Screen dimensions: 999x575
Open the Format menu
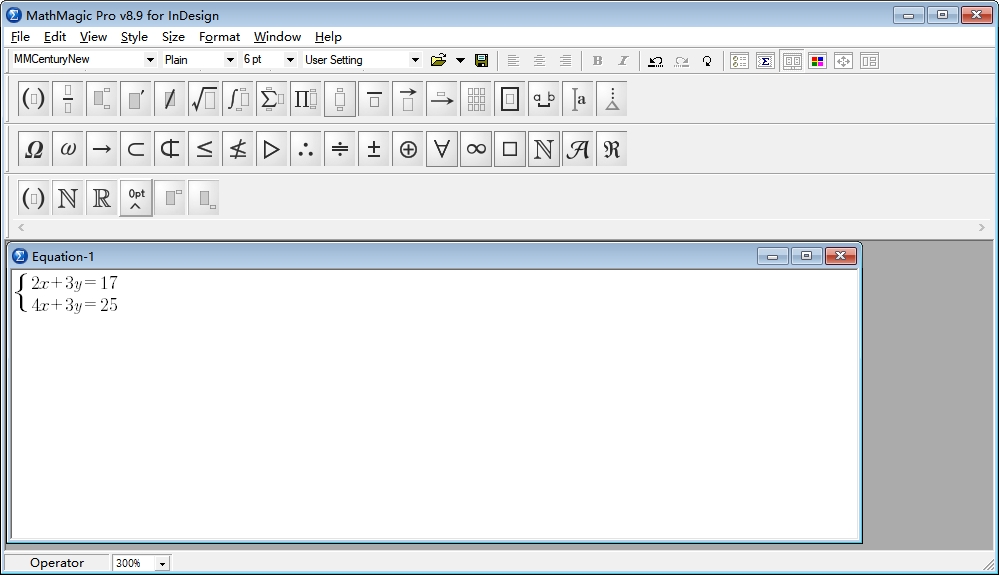(219, 37)
